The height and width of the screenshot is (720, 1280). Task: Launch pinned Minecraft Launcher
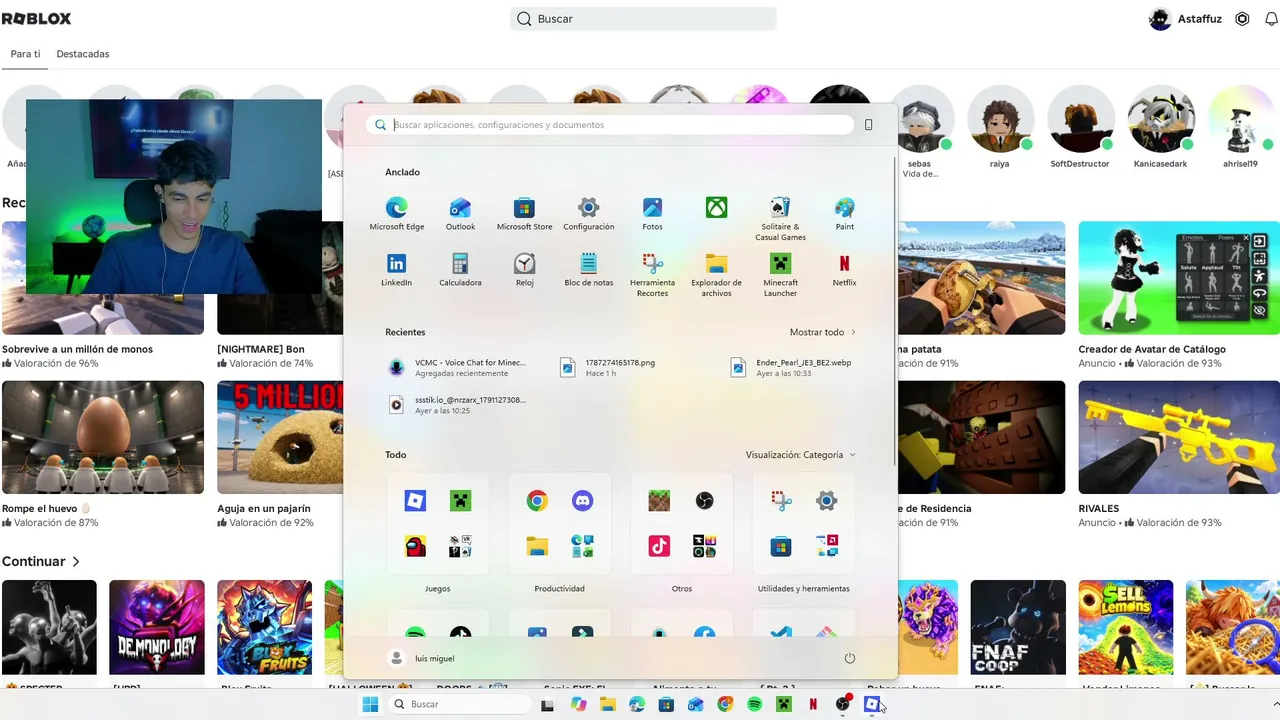pyautogui.click(x=780, y=274)
